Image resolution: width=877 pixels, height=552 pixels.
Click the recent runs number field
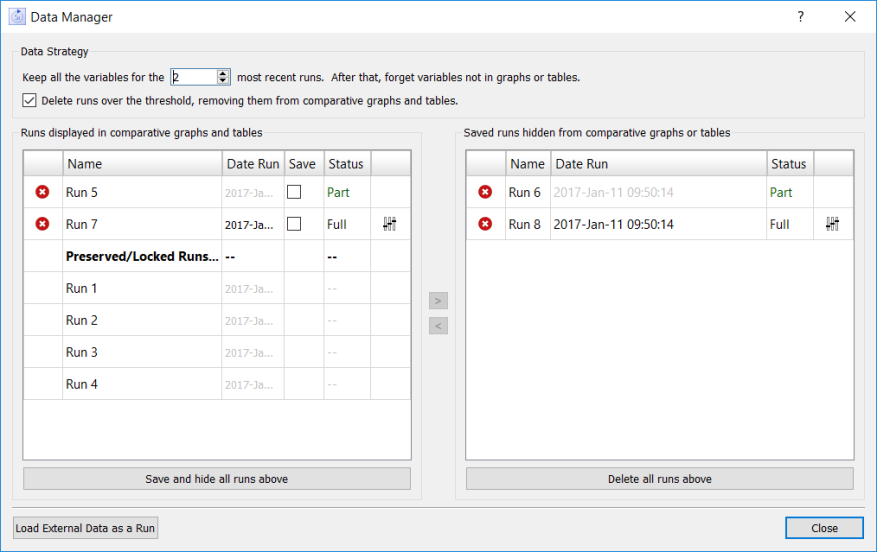(192, 77)
